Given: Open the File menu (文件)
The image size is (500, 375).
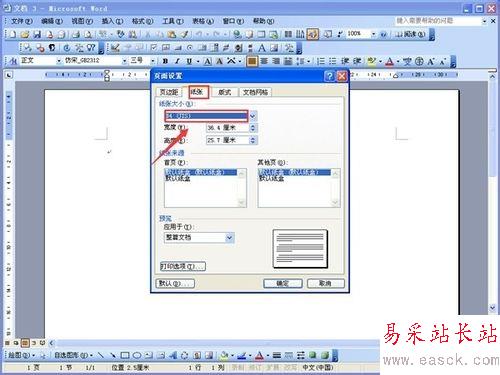Looking at the screenshot, I should pyautogui.click(x=21, y=21).
